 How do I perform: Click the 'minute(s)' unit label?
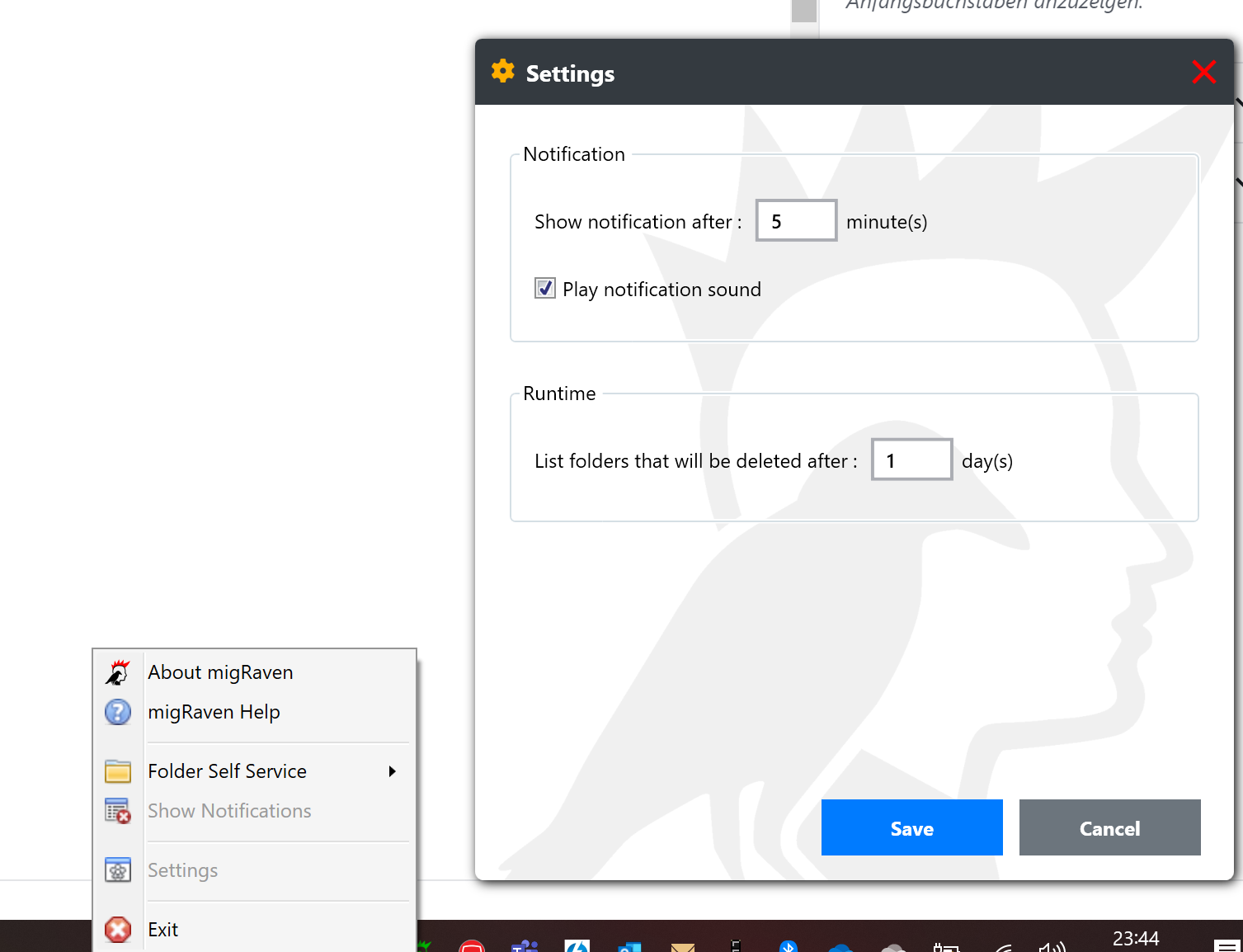[887, 222]
